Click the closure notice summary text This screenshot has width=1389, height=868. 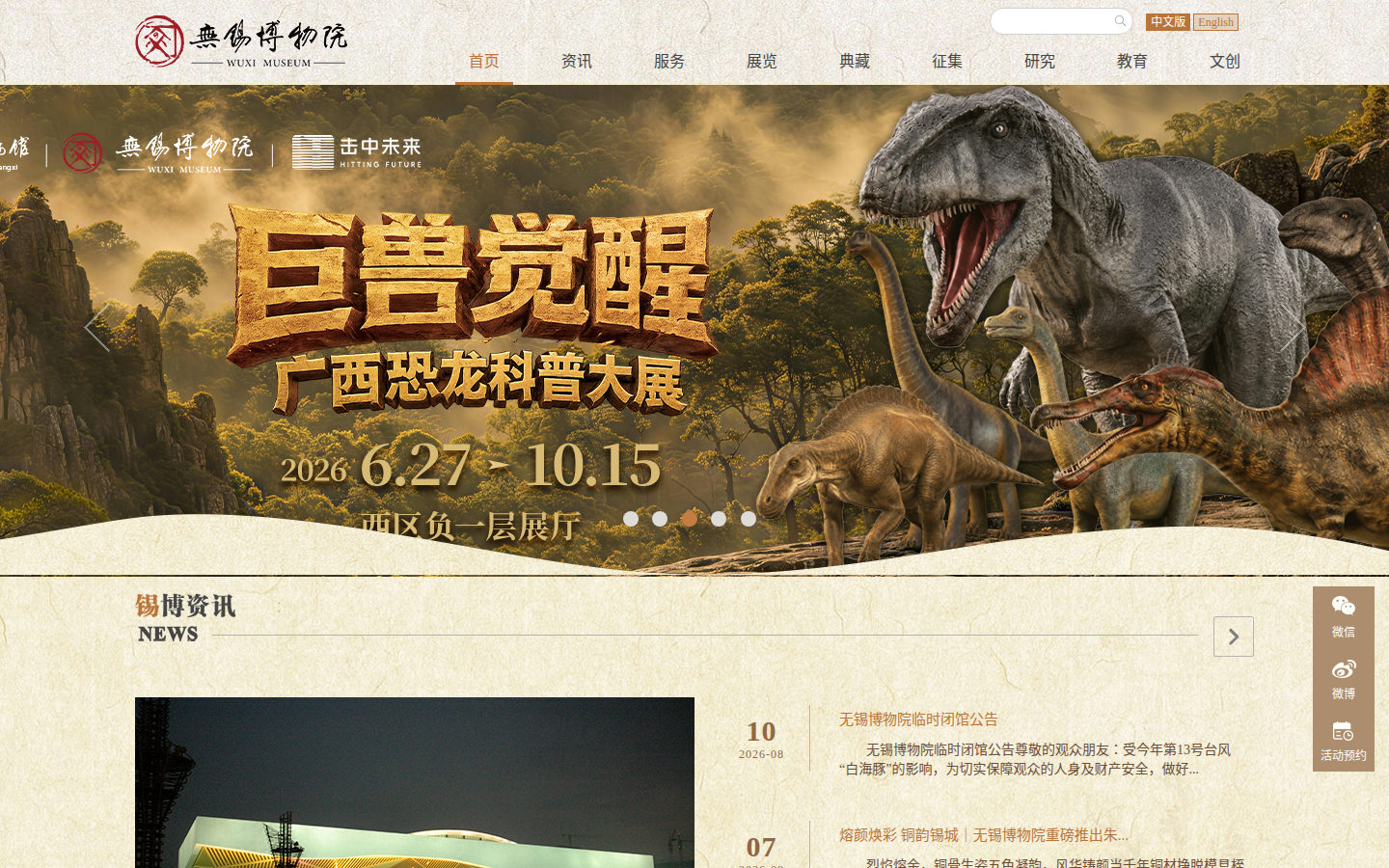click(1034, 759)
